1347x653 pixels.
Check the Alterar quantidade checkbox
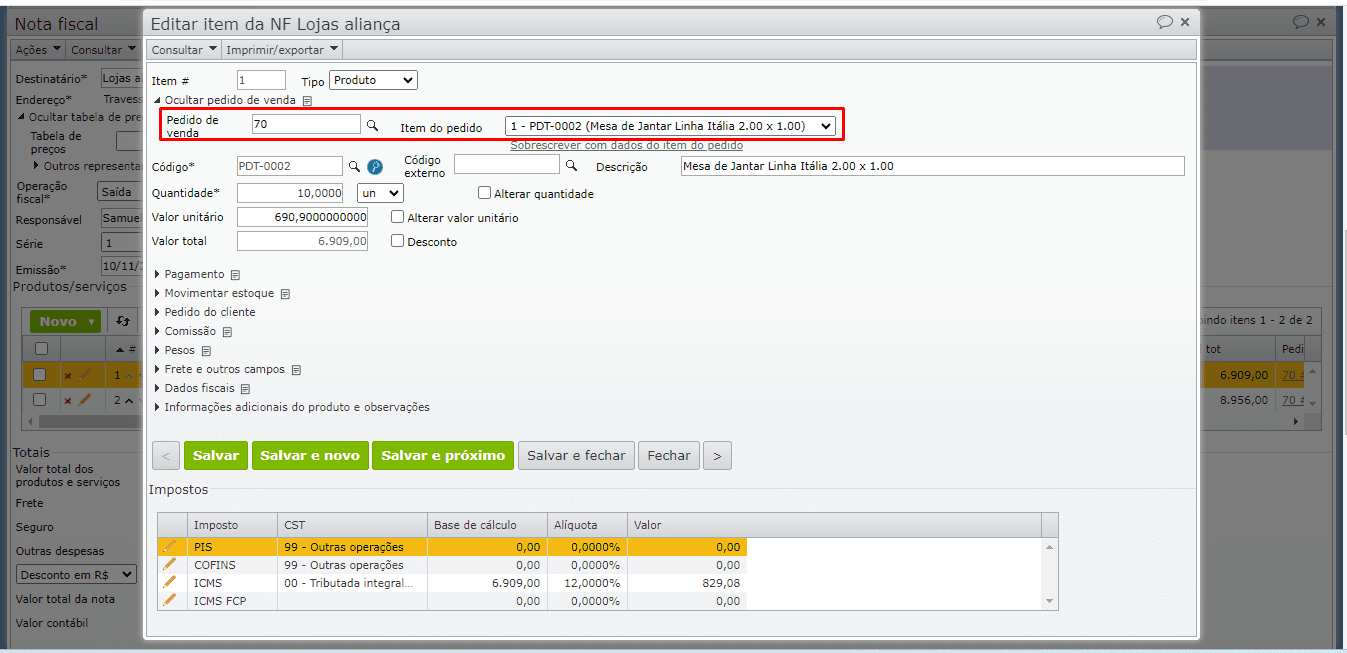tap(485, 193)
